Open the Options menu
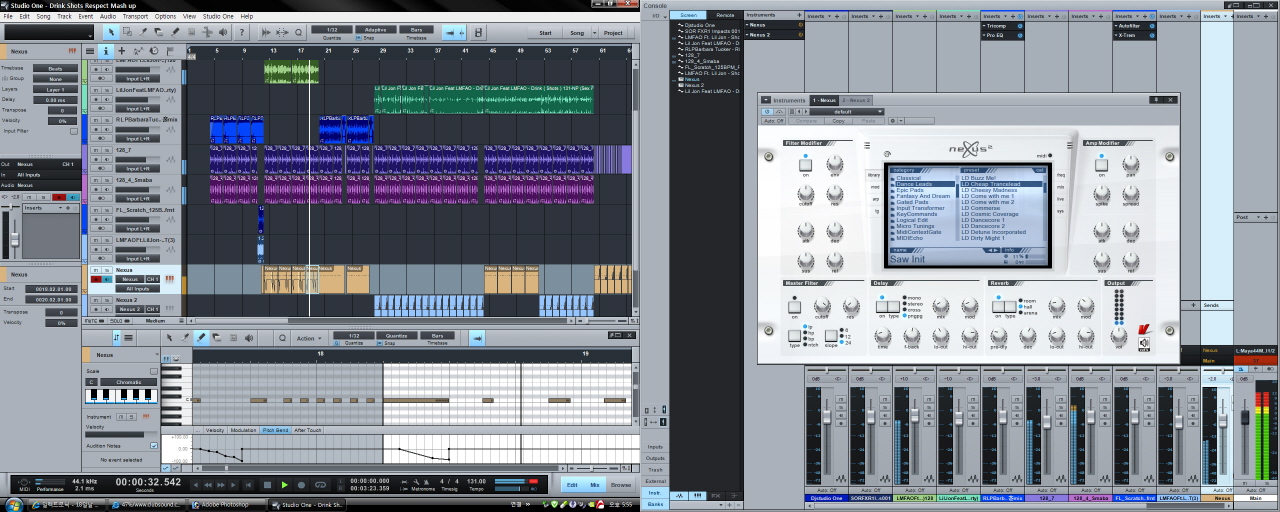The image size is (1280, 512). [165, 17]
